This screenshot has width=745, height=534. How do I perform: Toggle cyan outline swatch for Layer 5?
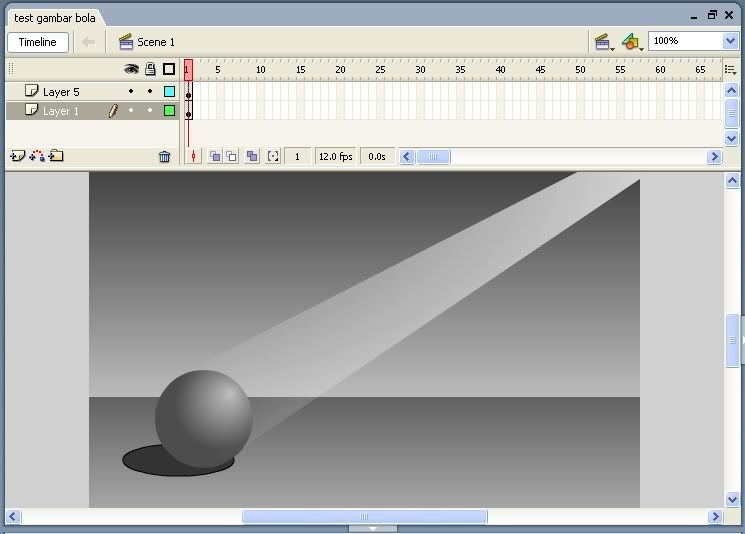[x=169, y=91]
